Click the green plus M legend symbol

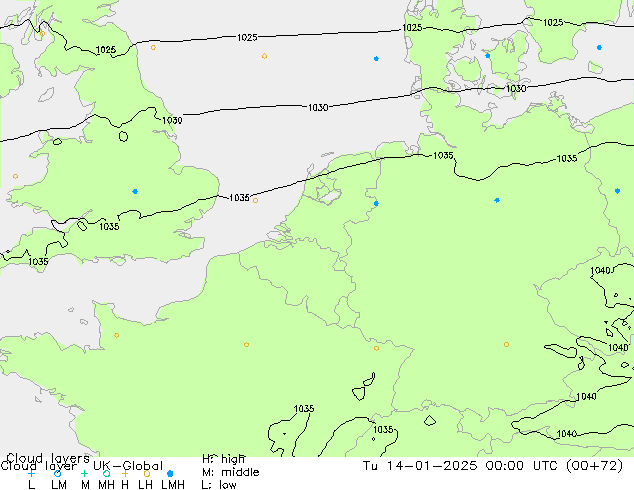(84, 473)
